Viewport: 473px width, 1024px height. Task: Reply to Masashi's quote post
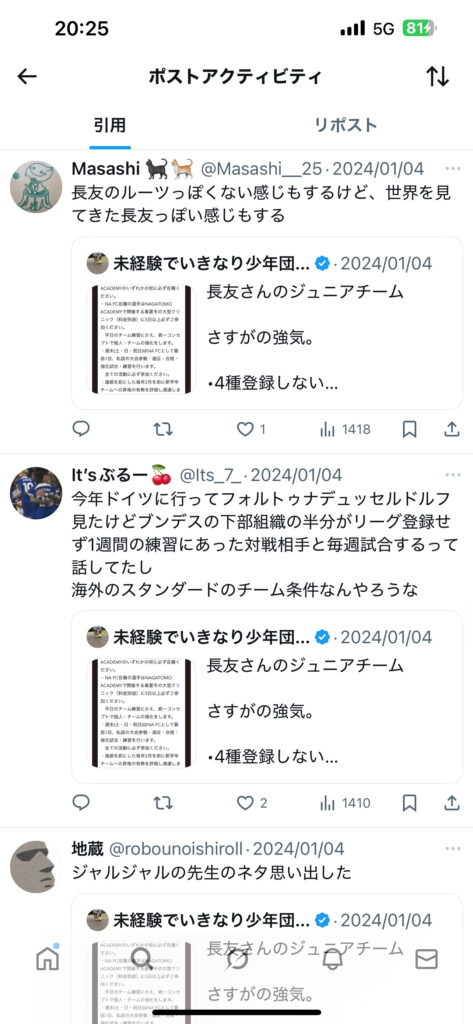[x=81, y=429]
